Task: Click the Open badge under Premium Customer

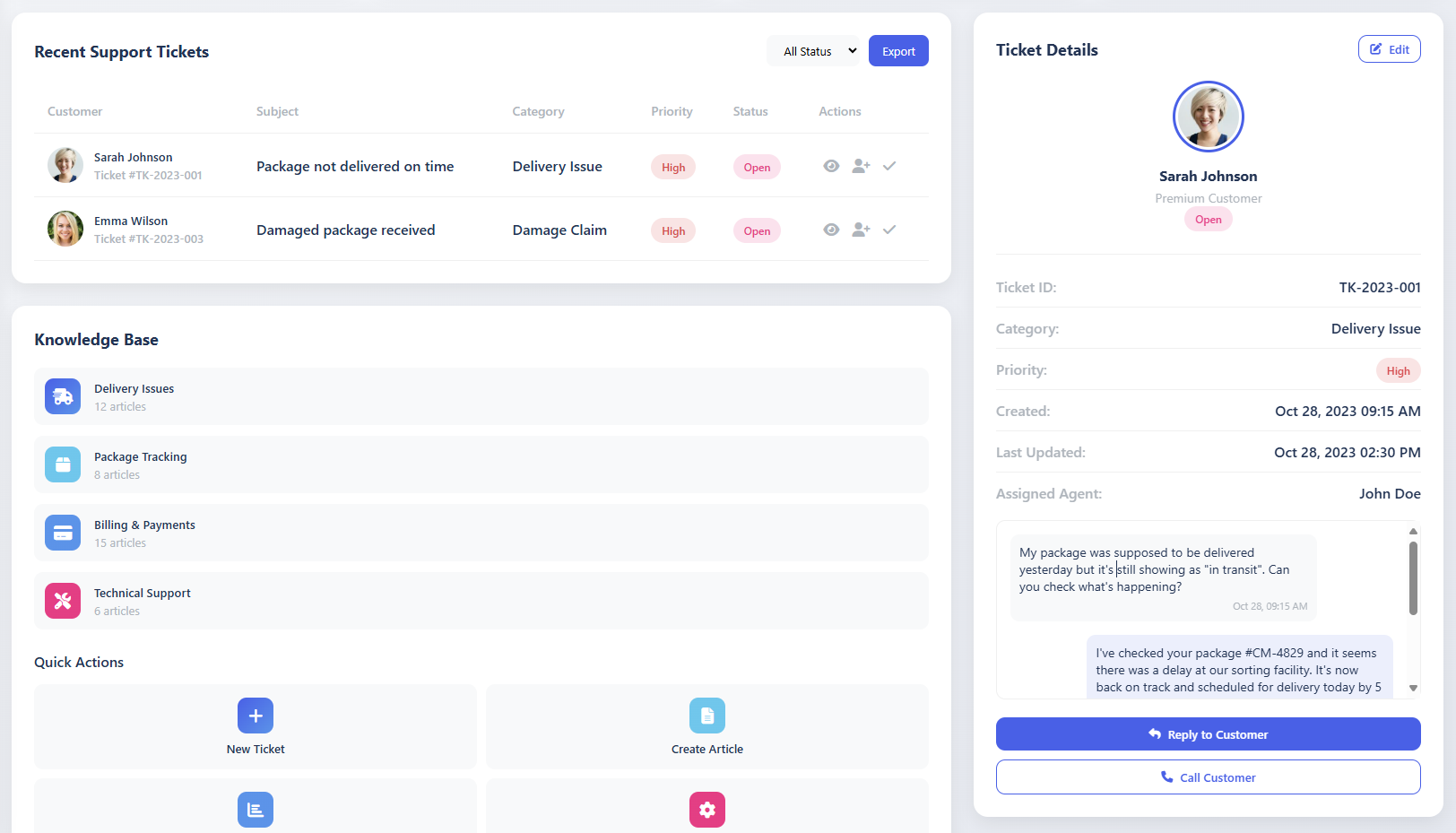Action: (1209, 220)
